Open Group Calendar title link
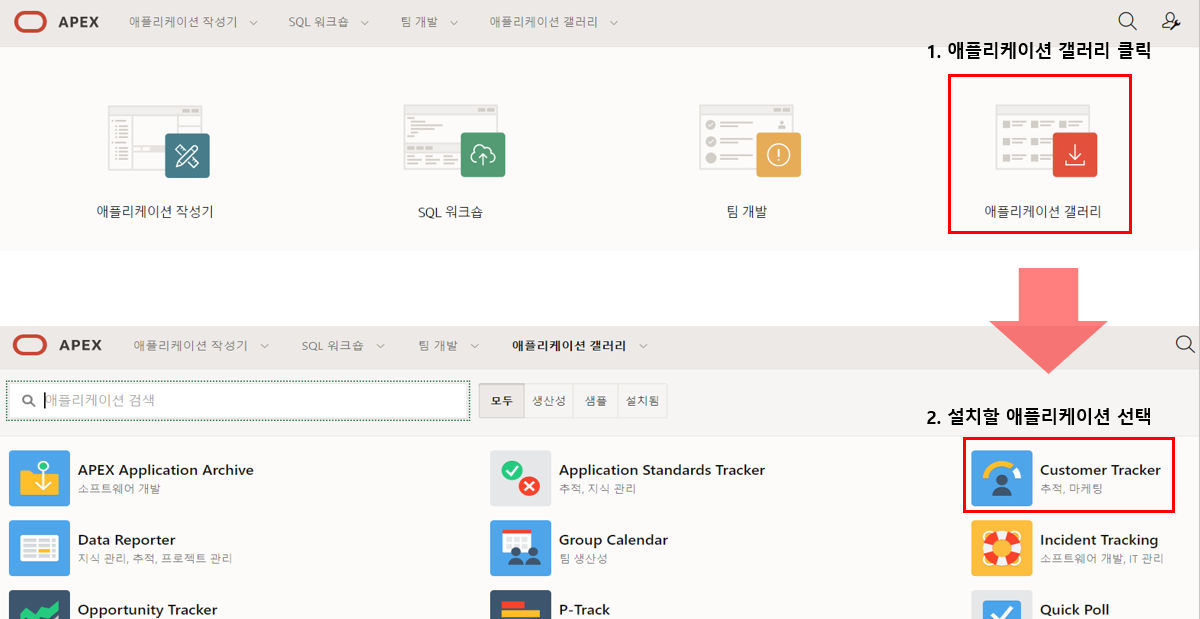Screen dimensions: 1200x619 pyautogui.click(x=613, y=540)
